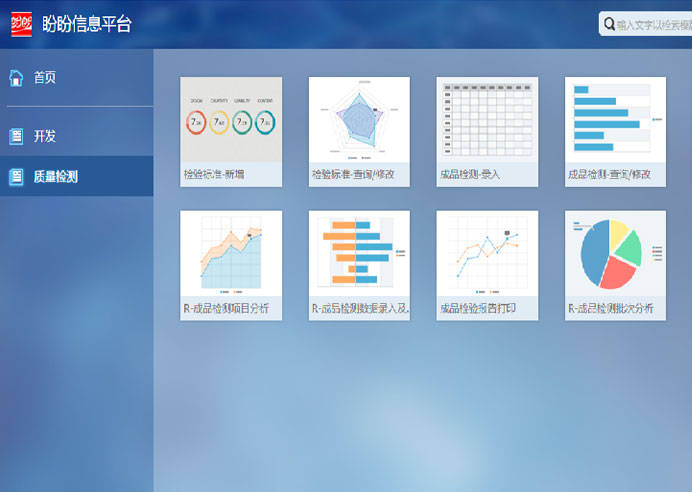Image resolution: width=692 pixels, height=492 pixels.
Task: Focus the search input field at top right
Action: [x=652, y=24]
